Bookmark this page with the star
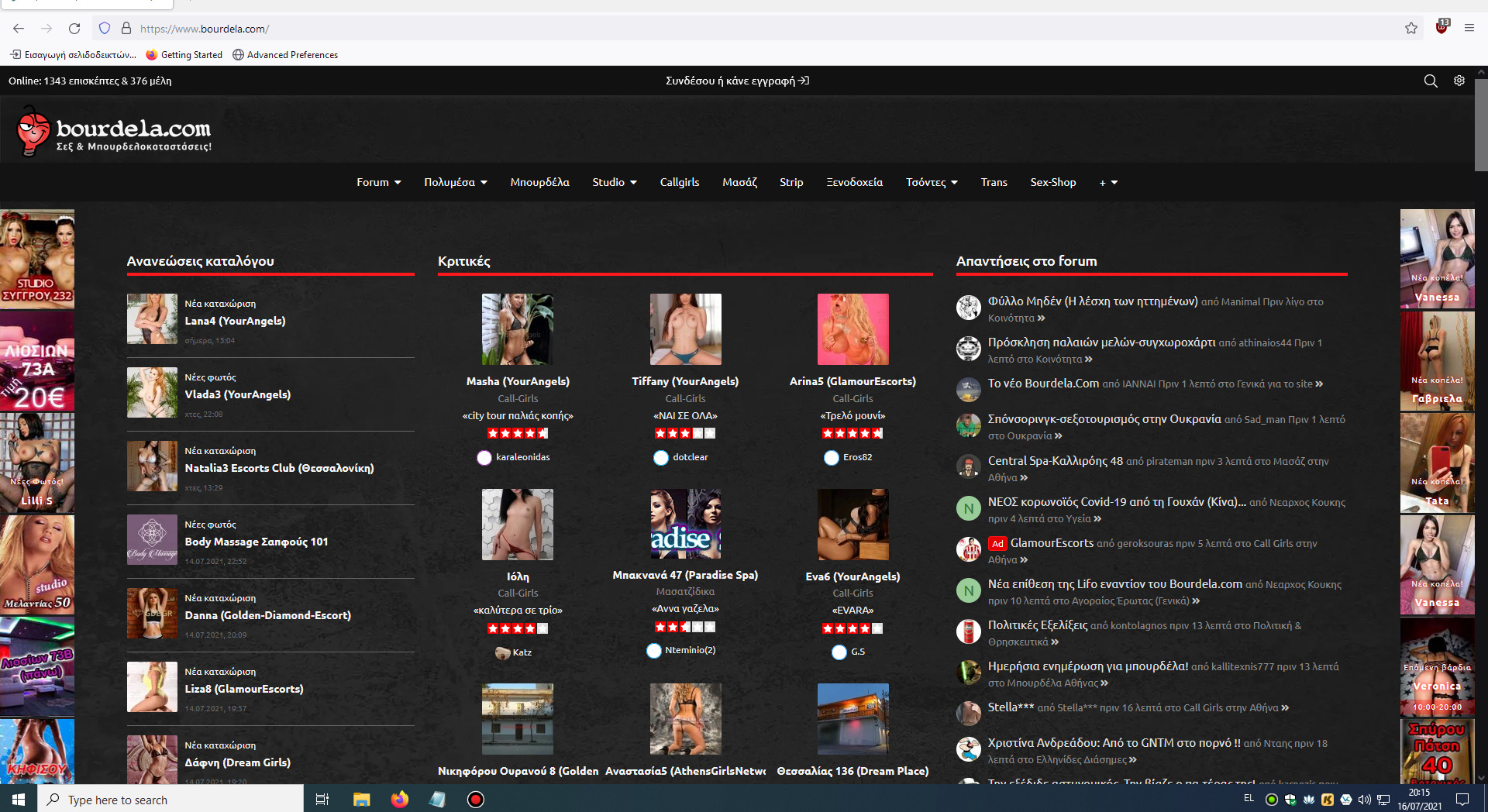 click(x=1411, y=29)
